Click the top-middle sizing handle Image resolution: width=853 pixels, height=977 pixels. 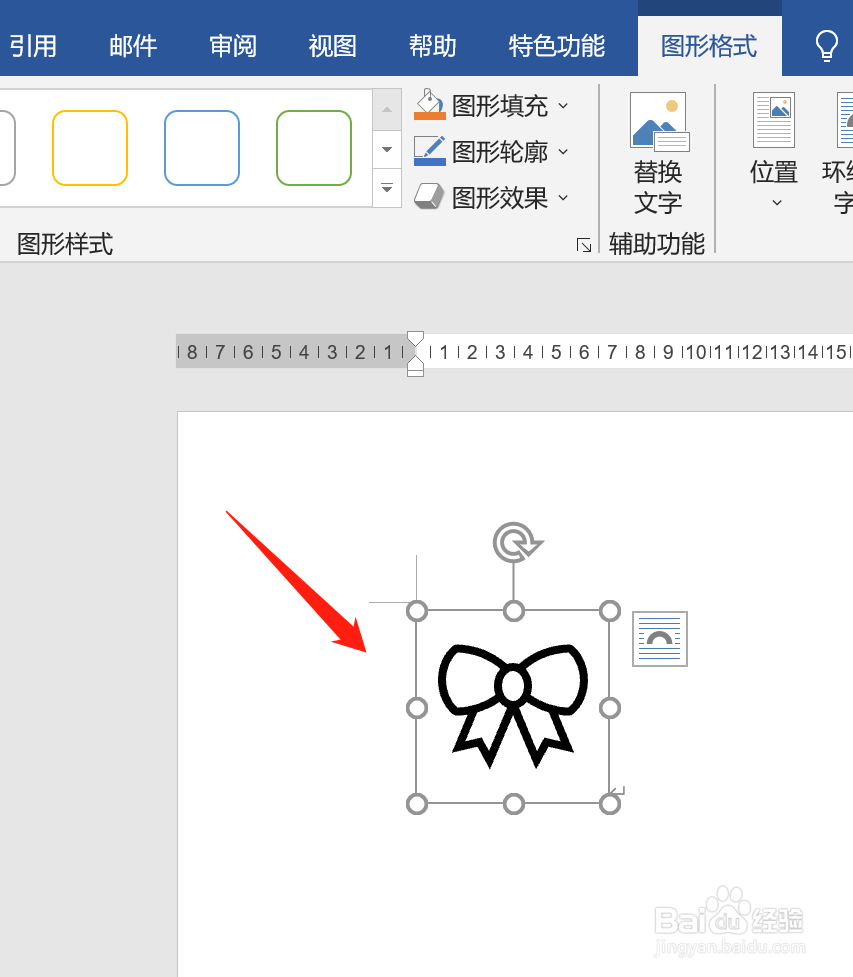coord(513,611)
